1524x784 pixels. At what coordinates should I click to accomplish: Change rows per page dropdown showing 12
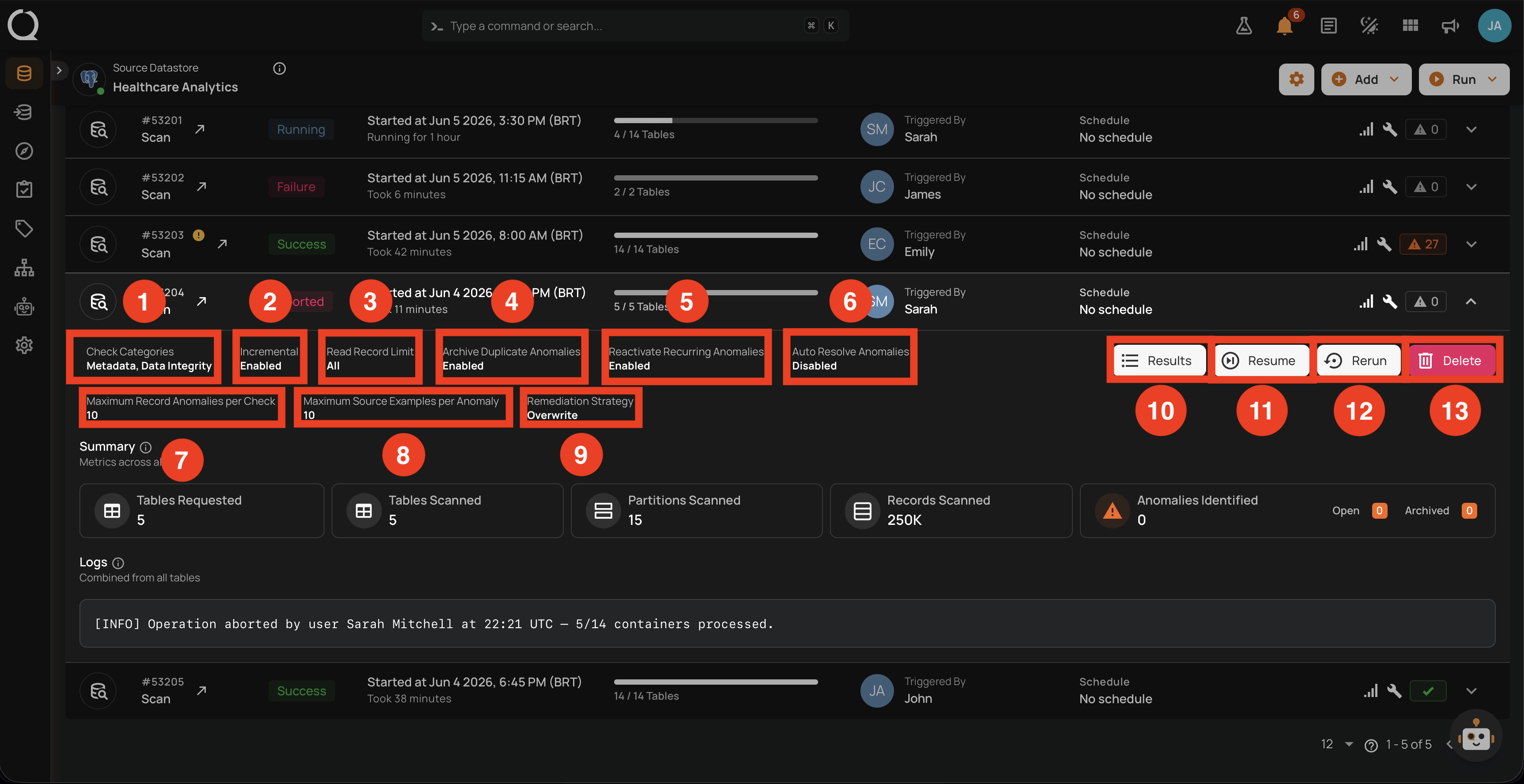click(x=1337, y=744)
